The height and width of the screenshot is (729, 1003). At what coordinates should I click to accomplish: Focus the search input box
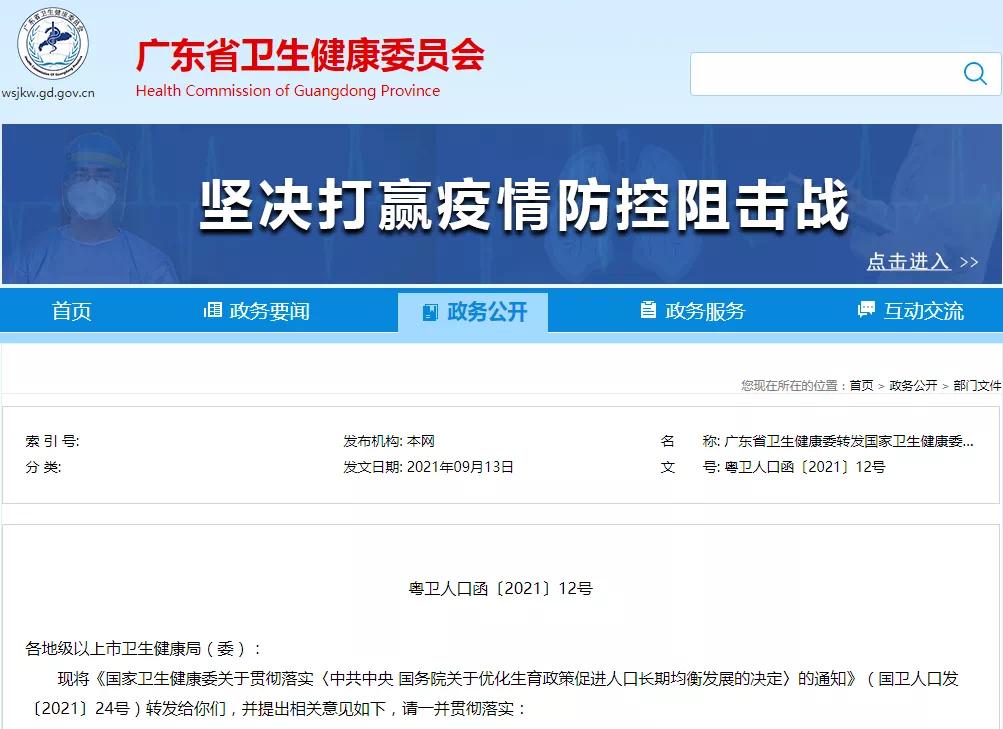click(x=820, y=74)
